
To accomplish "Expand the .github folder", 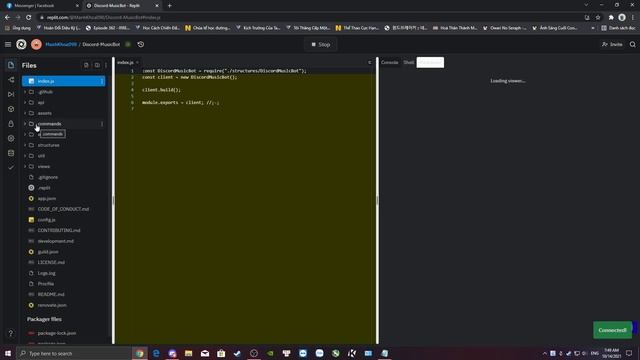I will [x=25, y=92].
